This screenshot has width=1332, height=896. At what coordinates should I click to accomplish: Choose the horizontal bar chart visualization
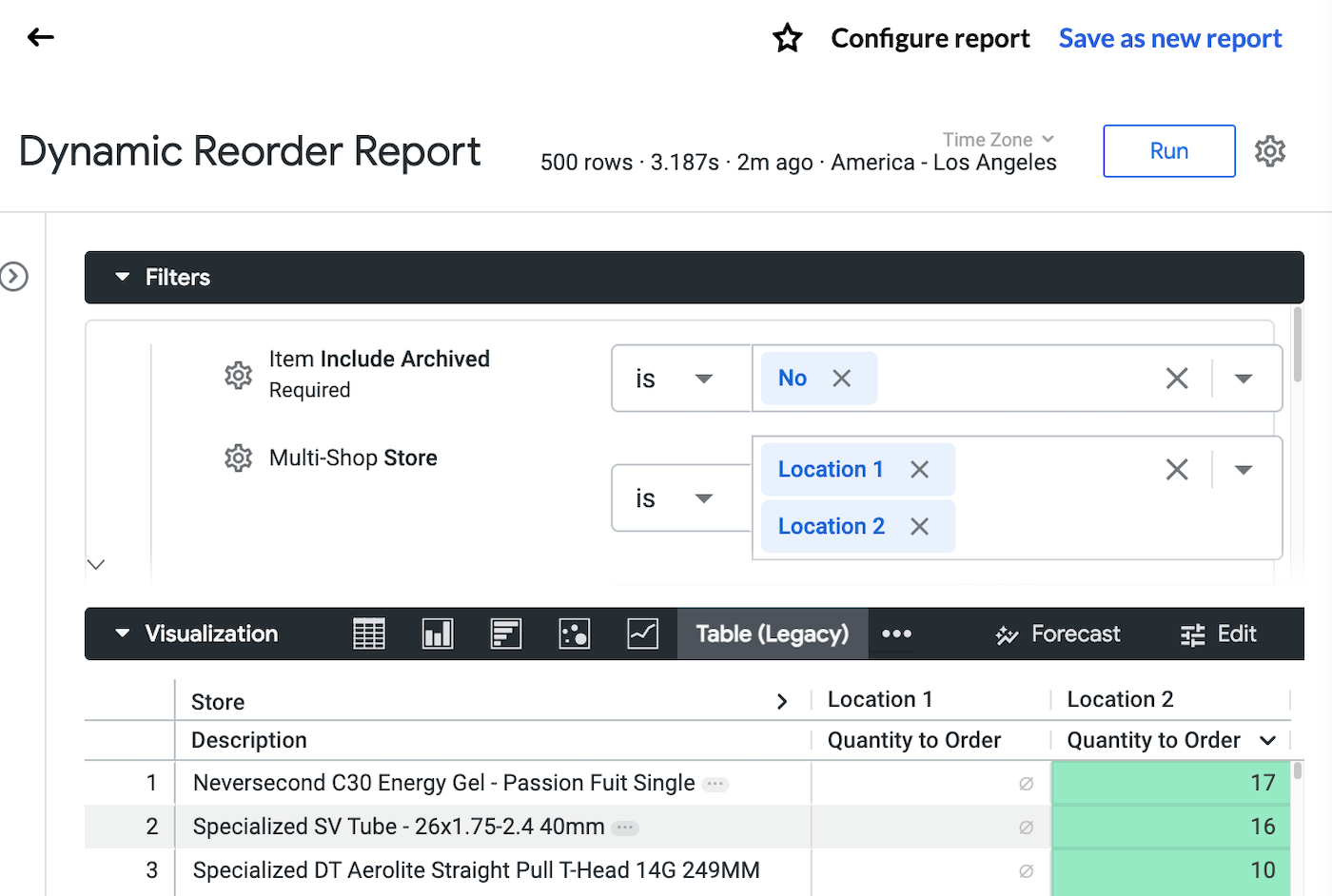506,633
